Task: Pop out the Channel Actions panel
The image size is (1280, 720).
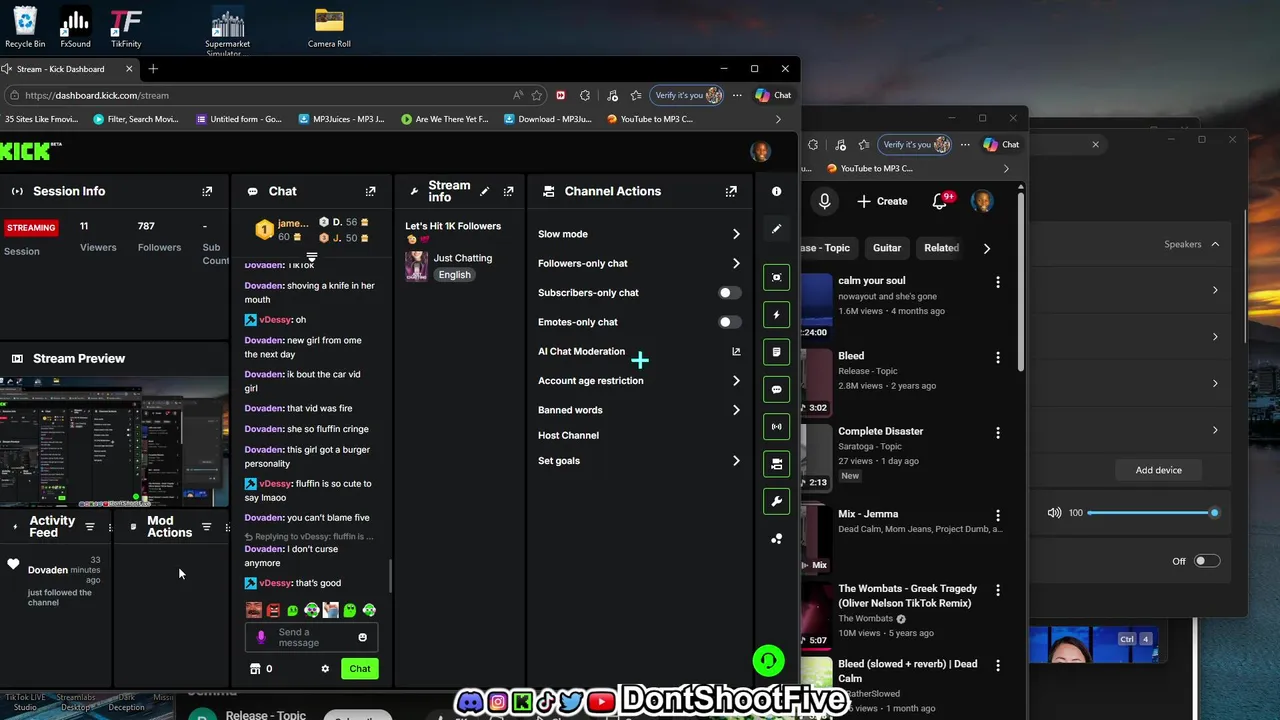Action: (731, 191)
